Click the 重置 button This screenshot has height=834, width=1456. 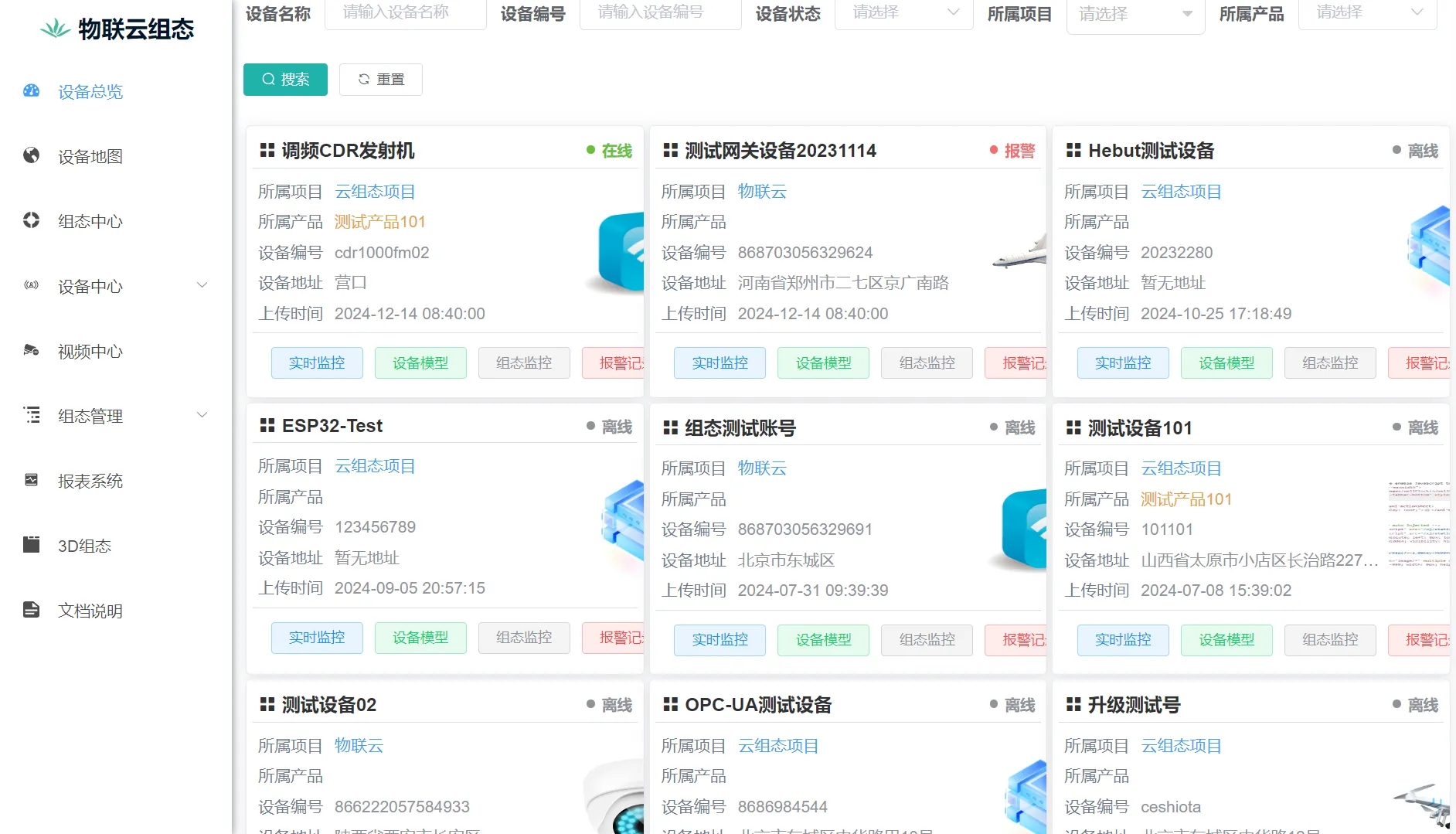(x=381, y=80)
